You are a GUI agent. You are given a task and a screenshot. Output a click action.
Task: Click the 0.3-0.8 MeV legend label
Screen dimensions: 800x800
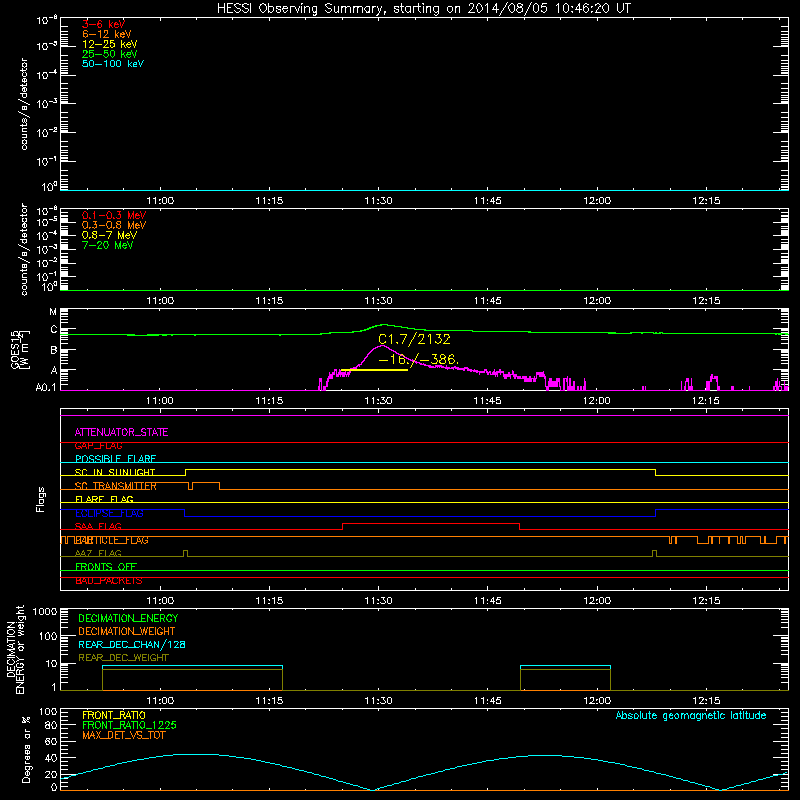114,225
